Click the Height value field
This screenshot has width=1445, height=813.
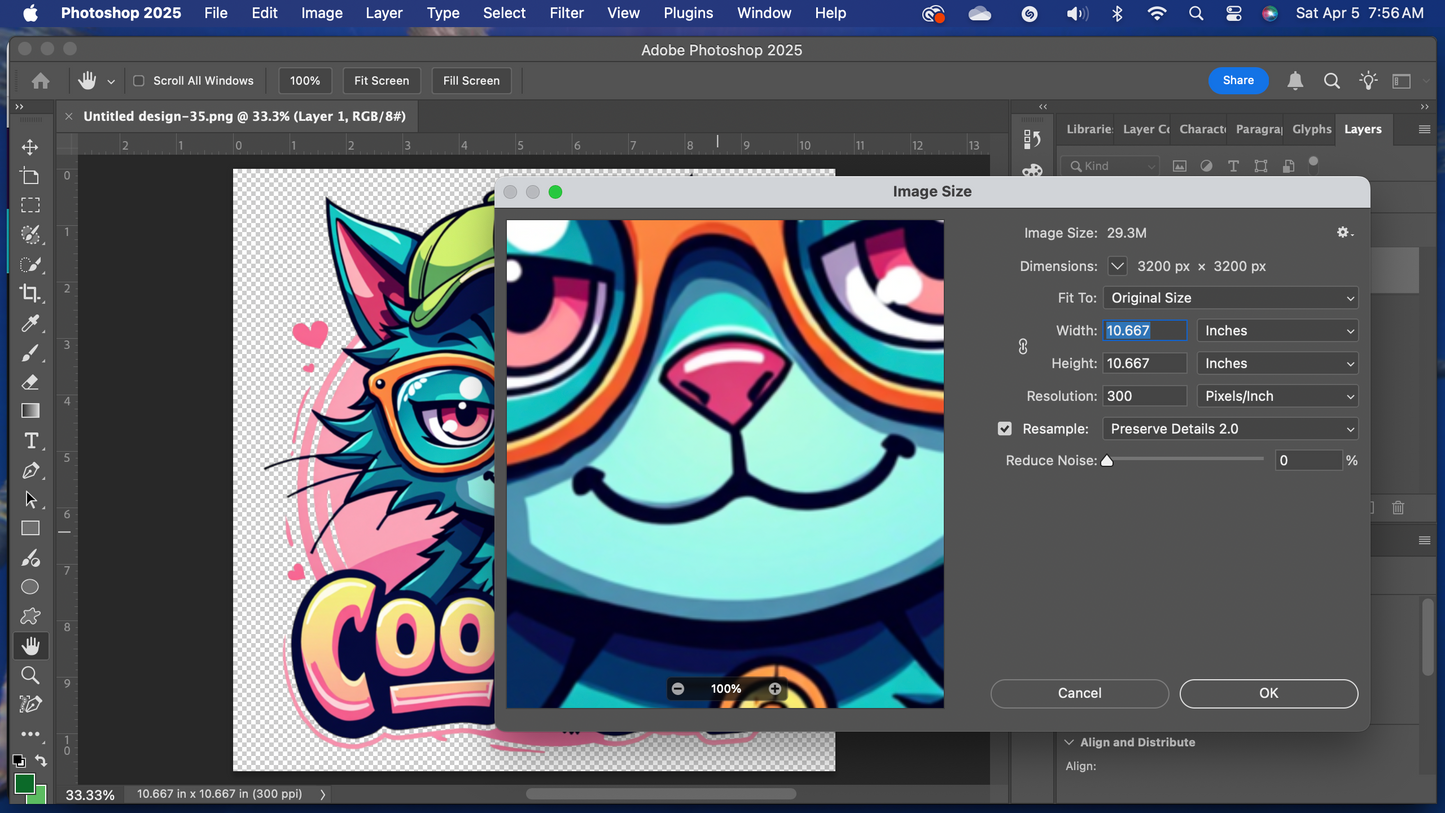pyautogui.click(x=1145, y=364)
